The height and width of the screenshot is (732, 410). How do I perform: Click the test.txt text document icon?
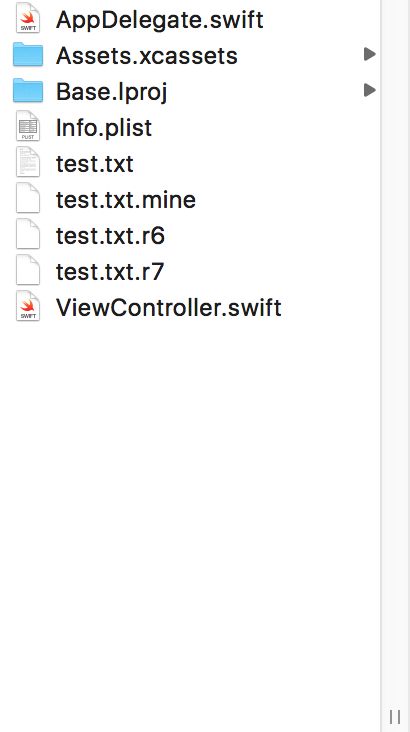[28, 162]
